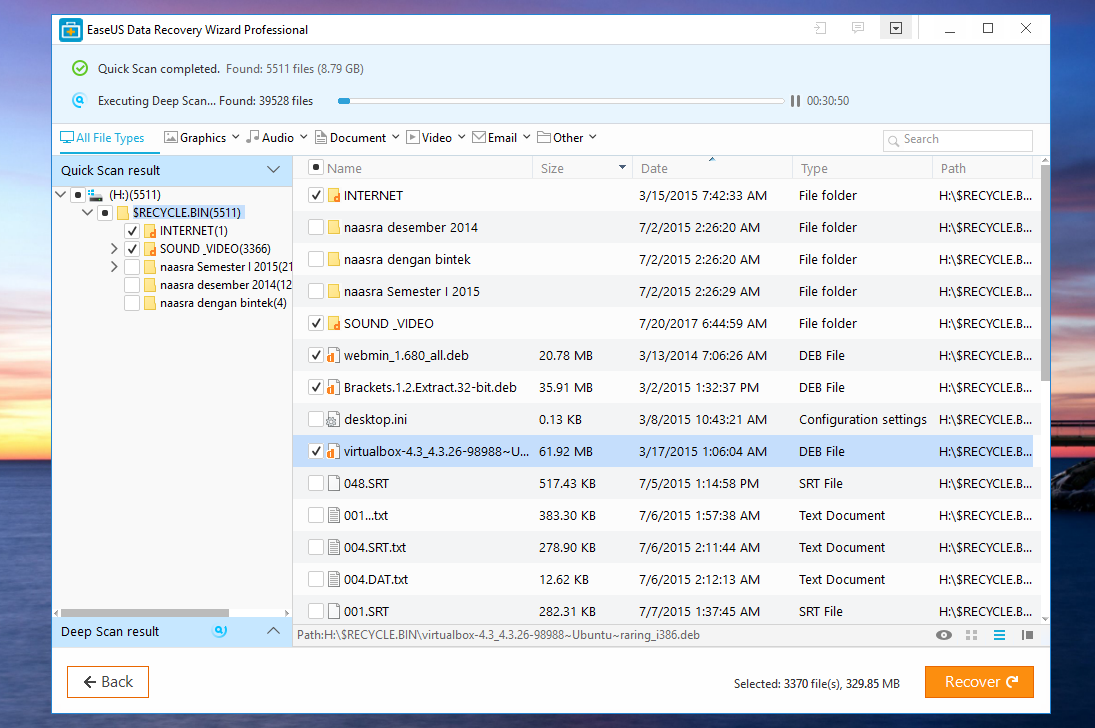
Task: Expand the SOUND _VIDEO tree node
Action: pos(114,249)
